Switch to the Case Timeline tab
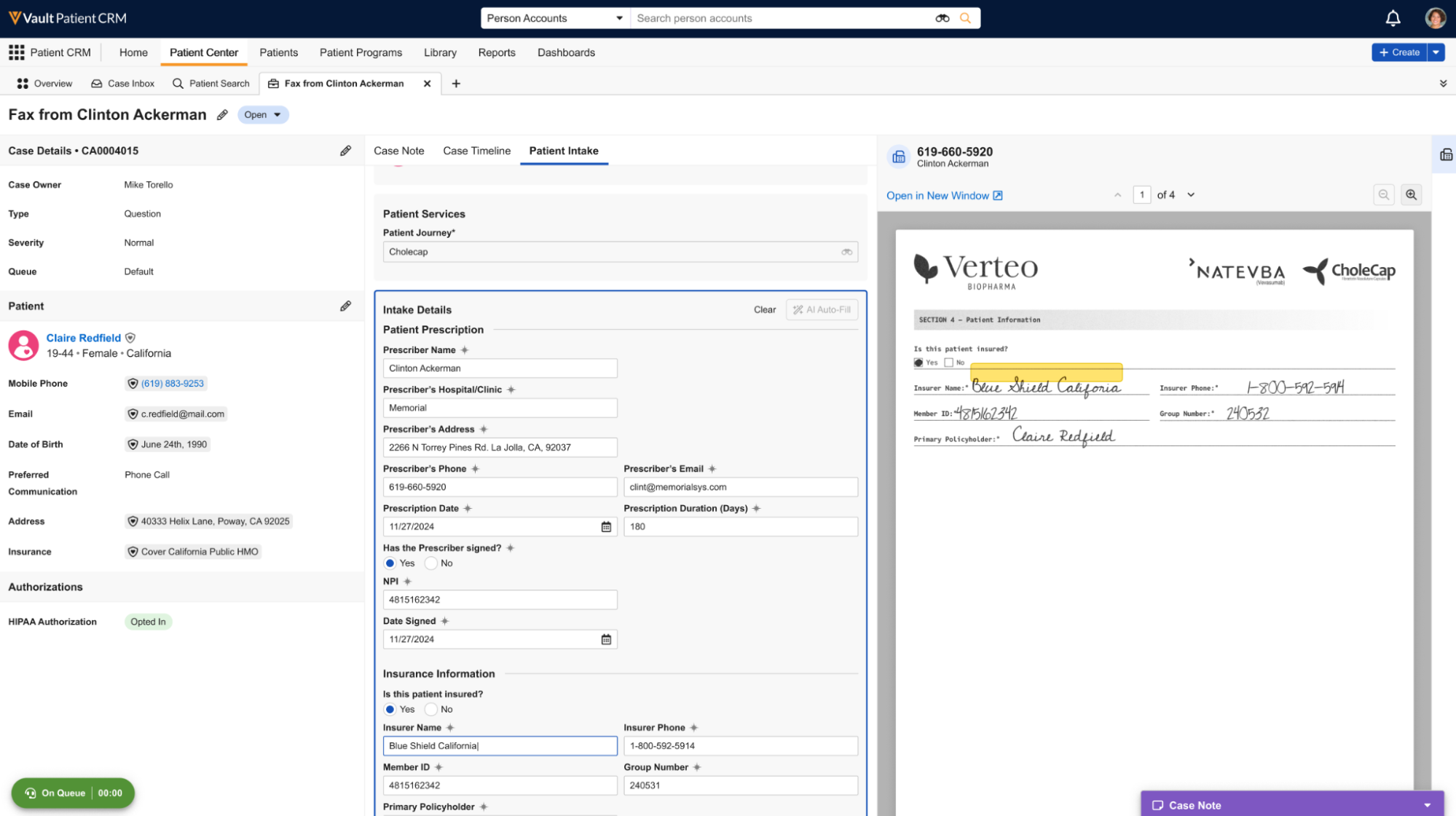The height and width of the screenshot is (816, 1456). [x=476, y=151]
